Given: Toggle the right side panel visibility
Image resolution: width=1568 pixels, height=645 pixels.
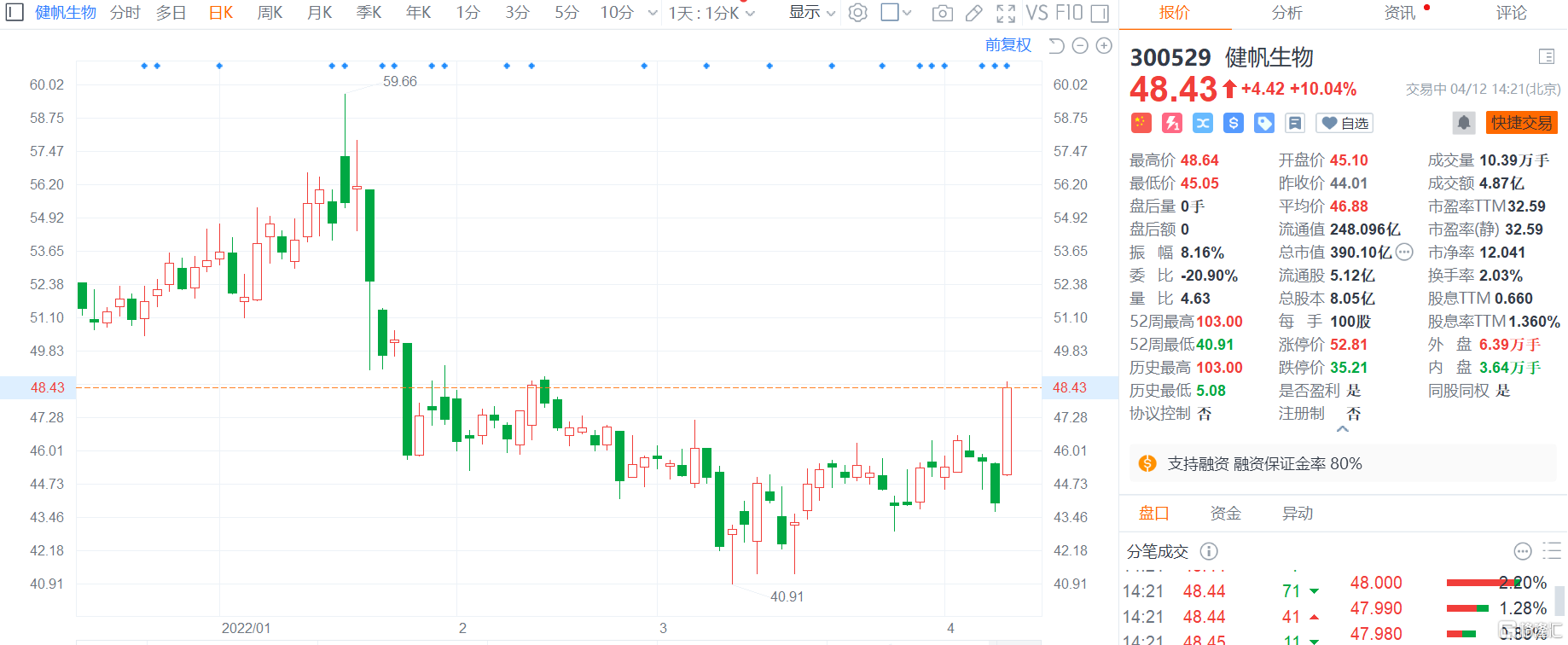Looking at the screenshot, I should (x=1100, y=13).
